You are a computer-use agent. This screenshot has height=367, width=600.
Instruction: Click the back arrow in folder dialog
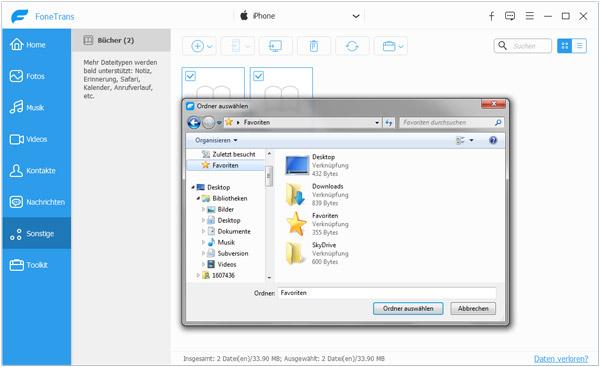[194, 122]
